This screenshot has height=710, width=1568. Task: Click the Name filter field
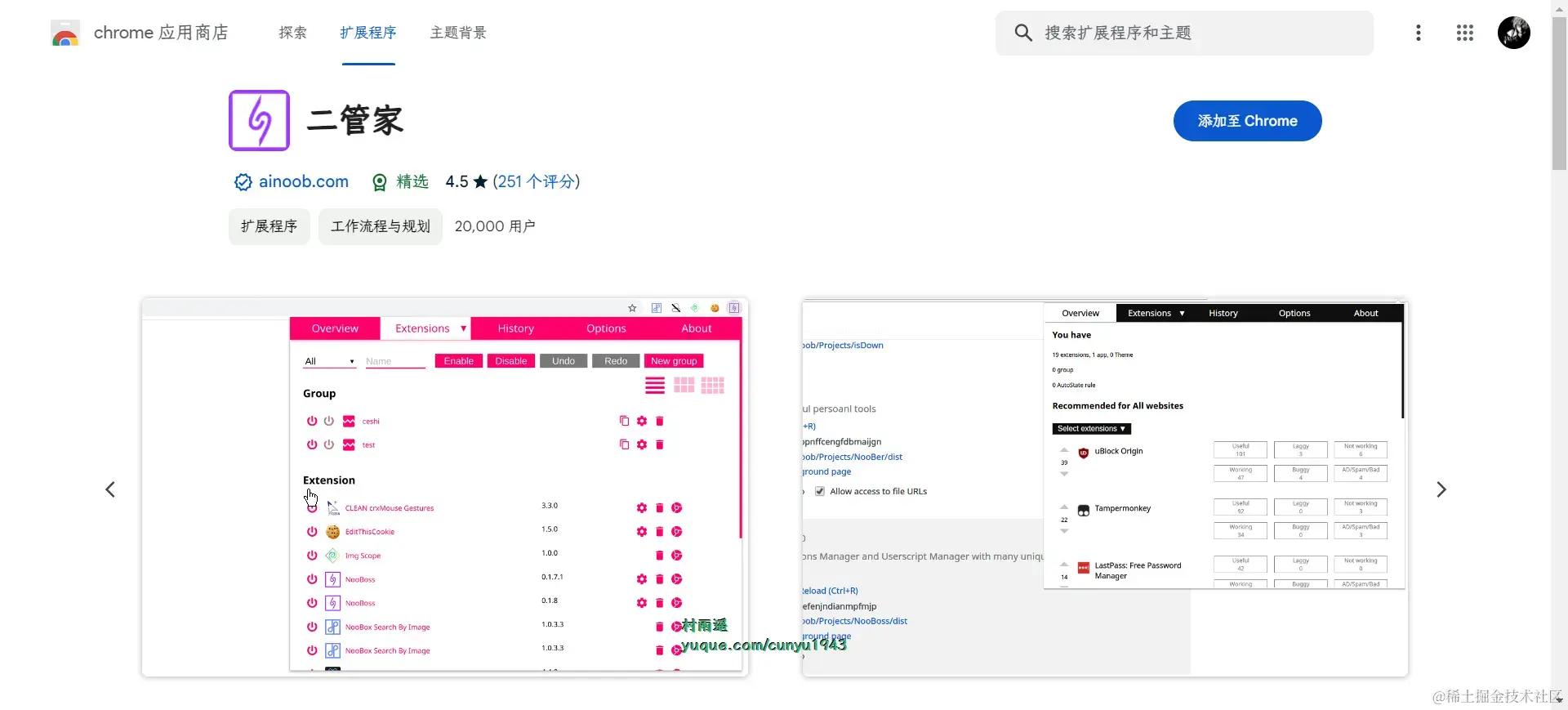pos(395,361)
